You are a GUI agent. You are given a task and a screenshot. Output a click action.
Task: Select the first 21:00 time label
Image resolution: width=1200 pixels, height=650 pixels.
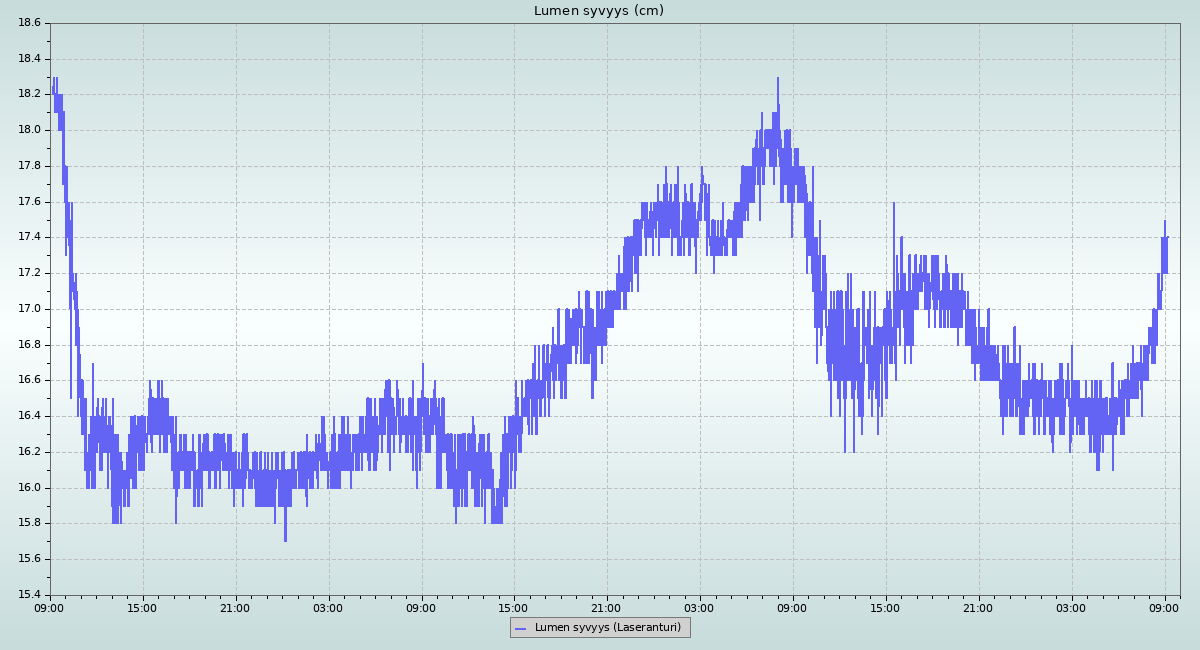pyautogui.click(x=235, y=608)
